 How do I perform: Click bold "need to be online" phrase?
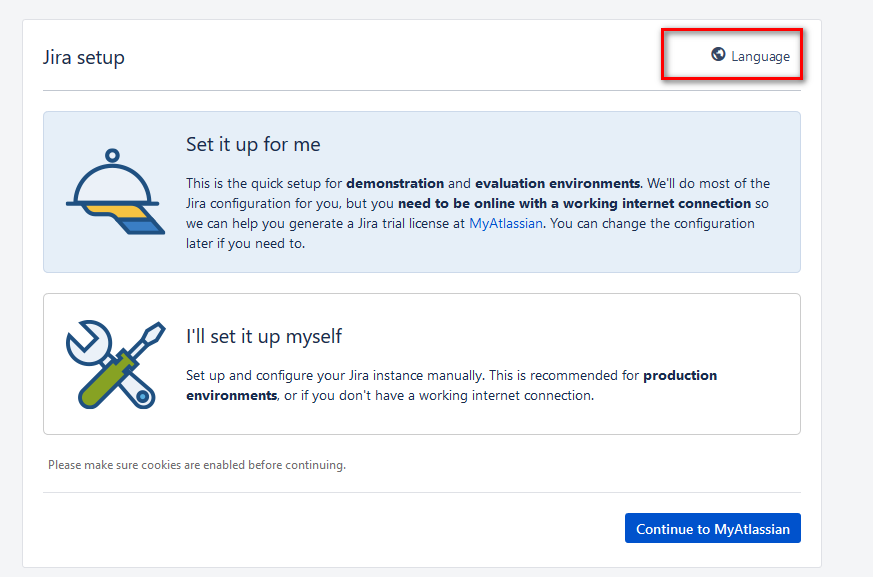(x=444, y=203)
